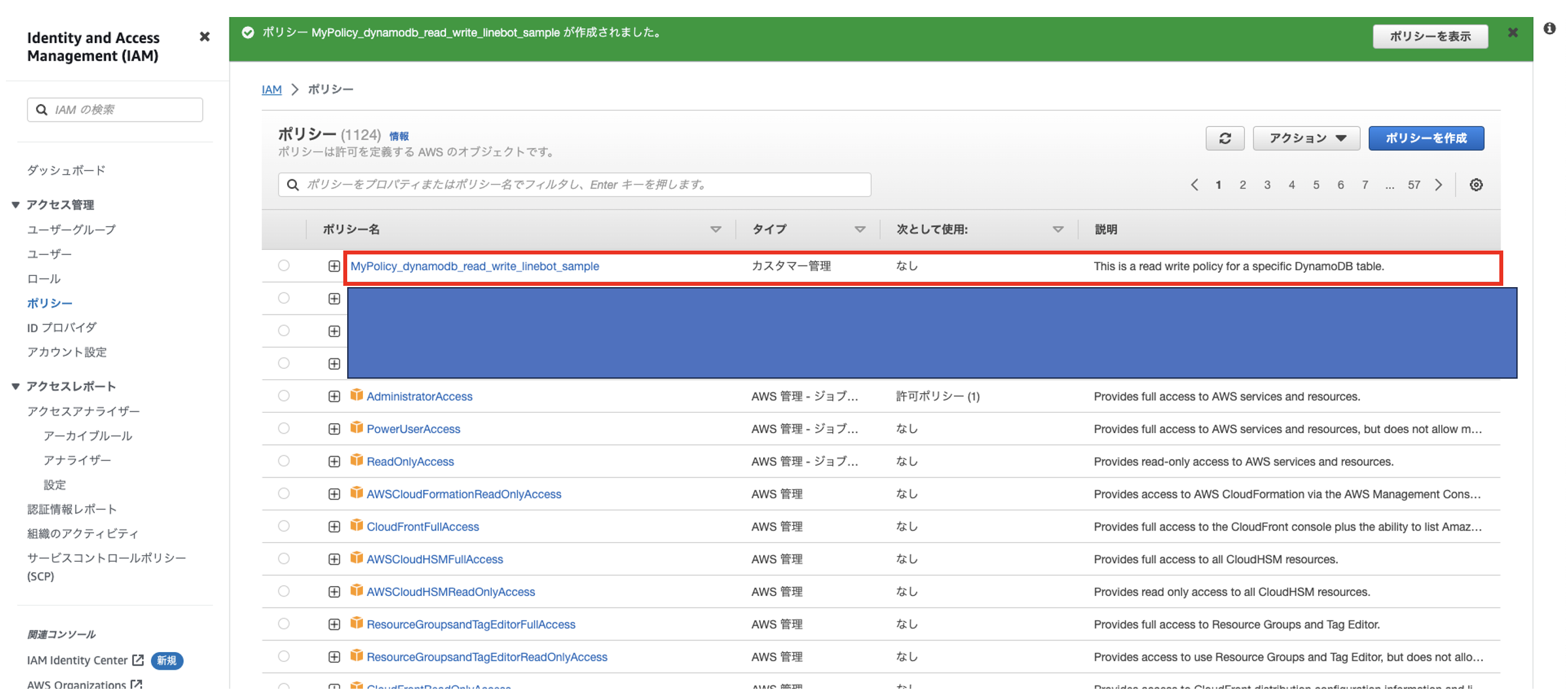Select the AWSCloudFormationReadOnlyAccess radio button
Viewport: 1568px width, 692px height.
[284, 494]
